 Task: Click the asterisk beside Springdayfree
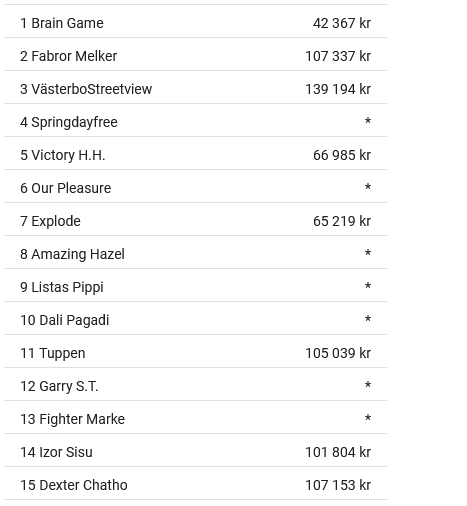pos(368,121)
